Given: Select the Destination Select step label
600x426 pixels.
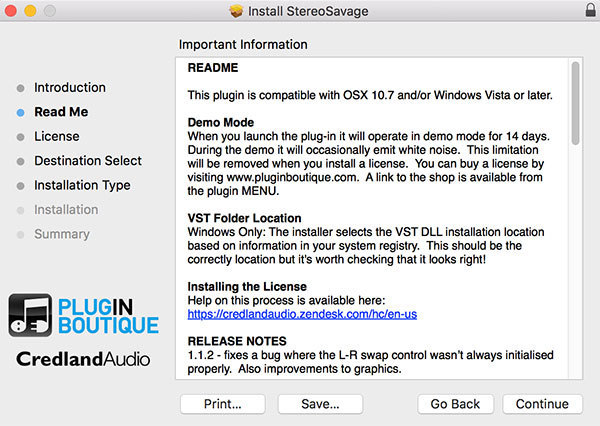Looking at the screenshot, I should tap(88, 161).
